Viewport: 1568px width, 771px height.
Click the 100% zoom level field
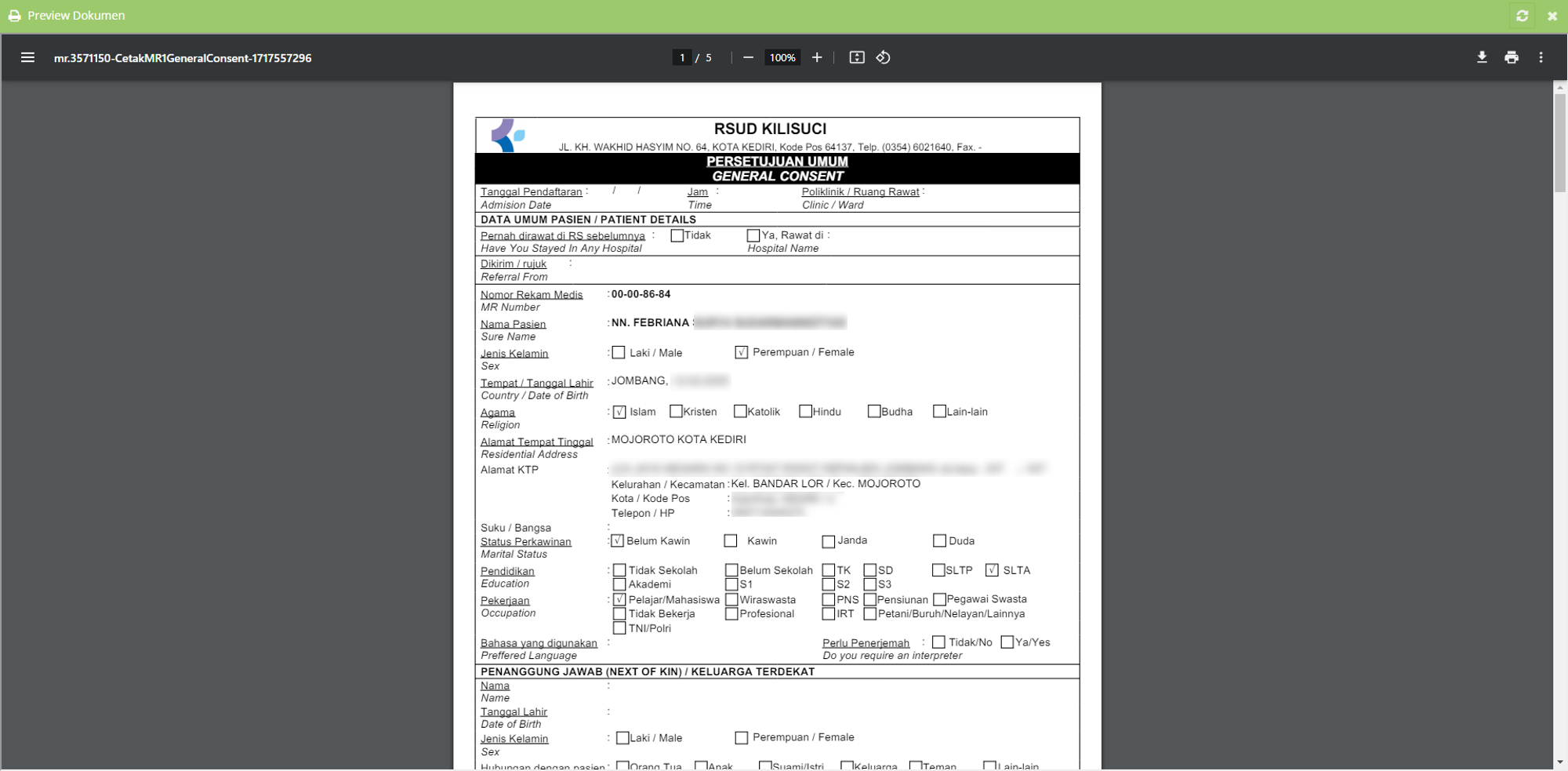[782, 57]
